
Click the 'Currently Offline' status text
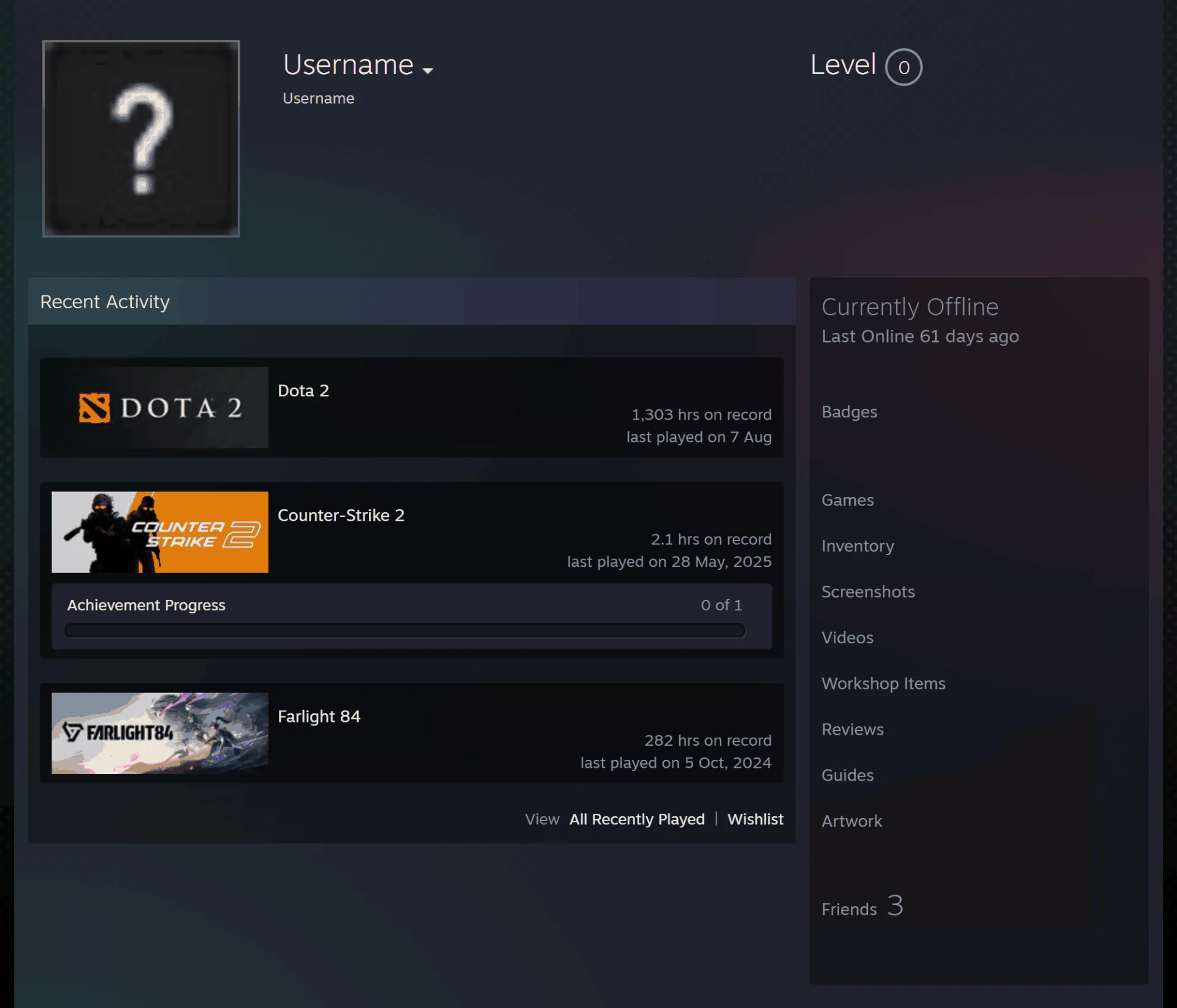[910, 307]
